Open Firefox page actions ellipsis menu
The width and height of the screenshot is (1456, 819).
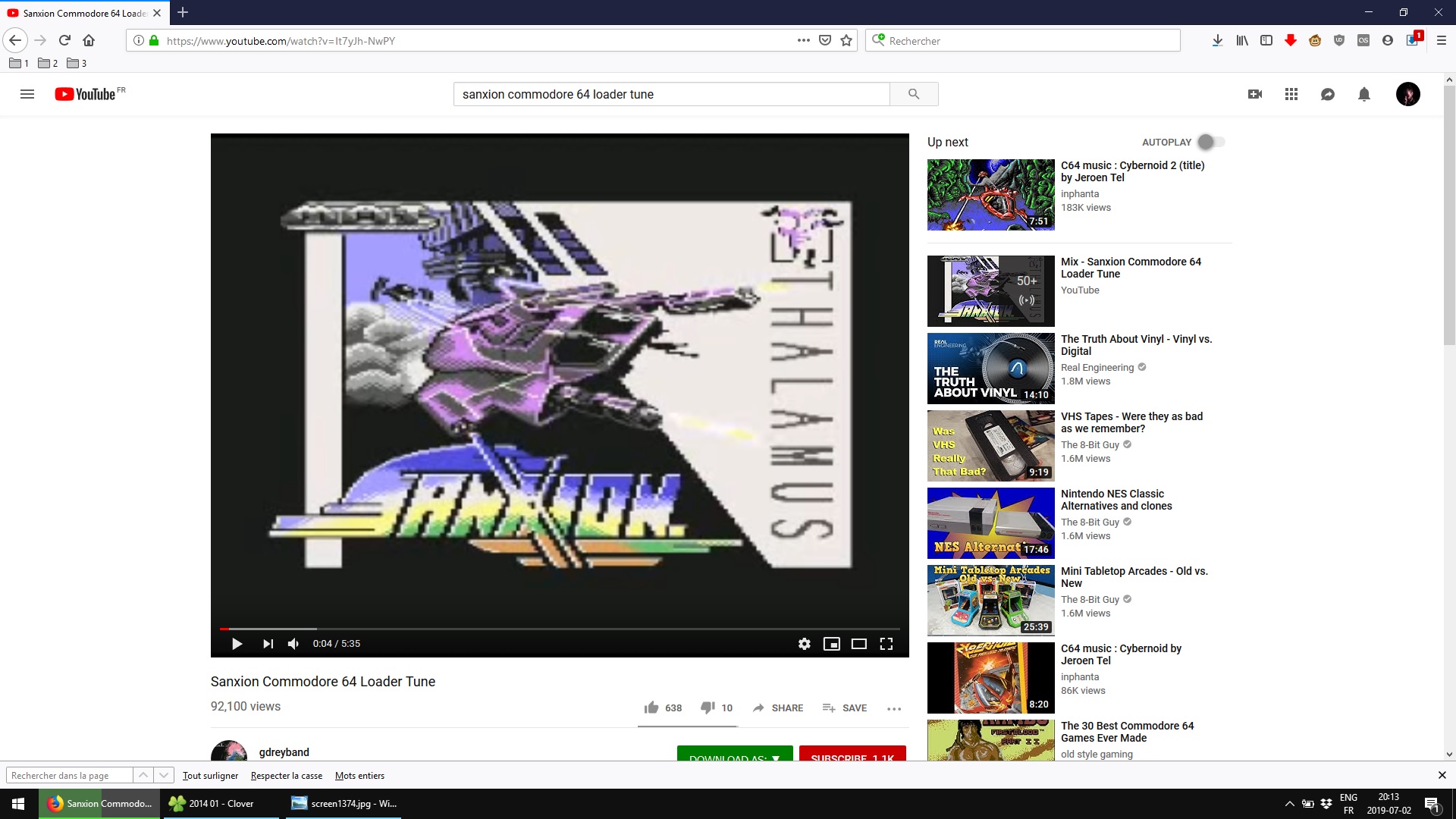coord(803,40)
